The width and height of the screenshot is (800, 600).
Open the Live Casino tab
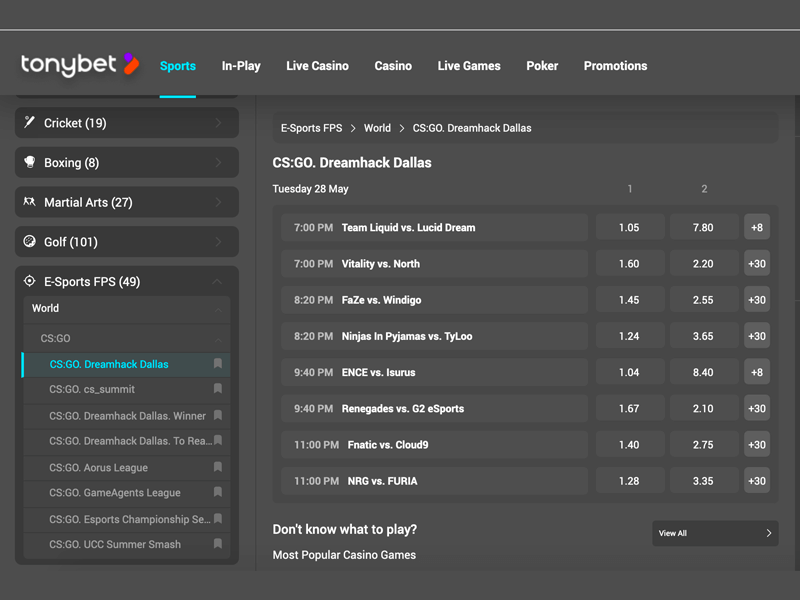[x=317, y=66]
